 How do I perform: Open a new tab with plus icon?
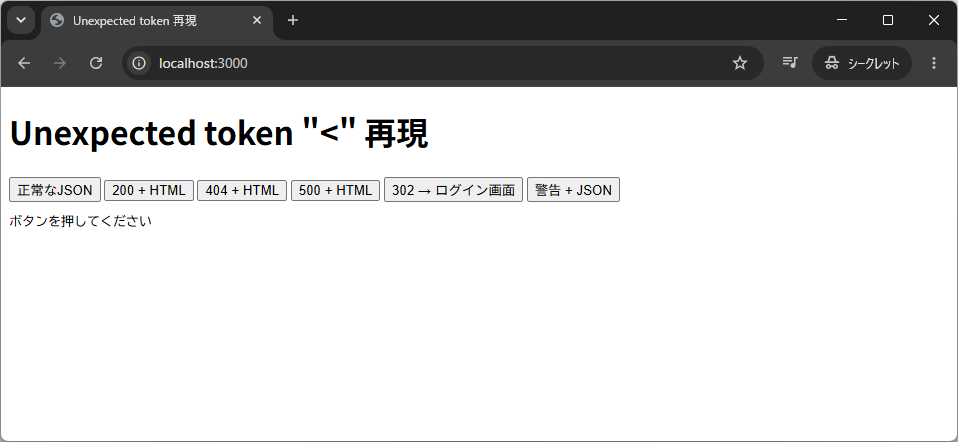point(293,21)
